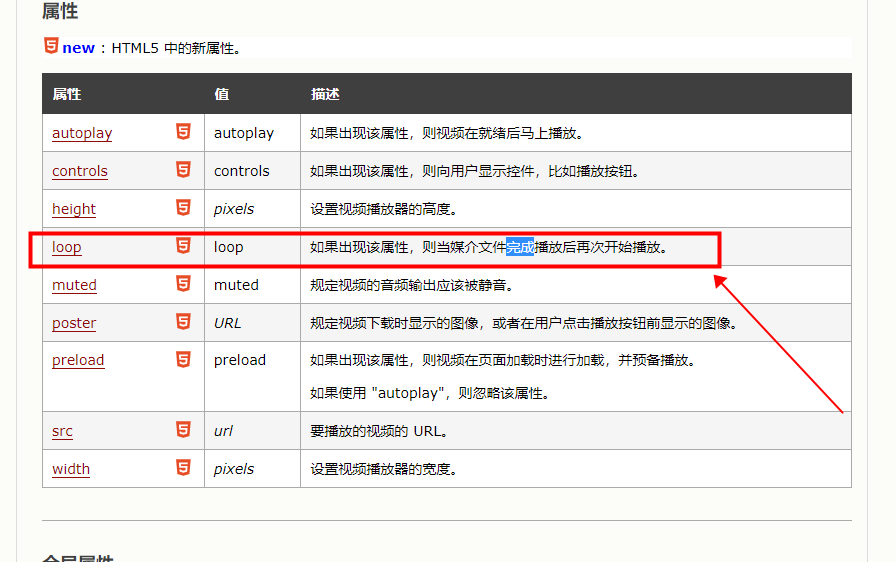896x562 pixels.
Task: Open the autoplay attribute link
Action: [82, 133]
